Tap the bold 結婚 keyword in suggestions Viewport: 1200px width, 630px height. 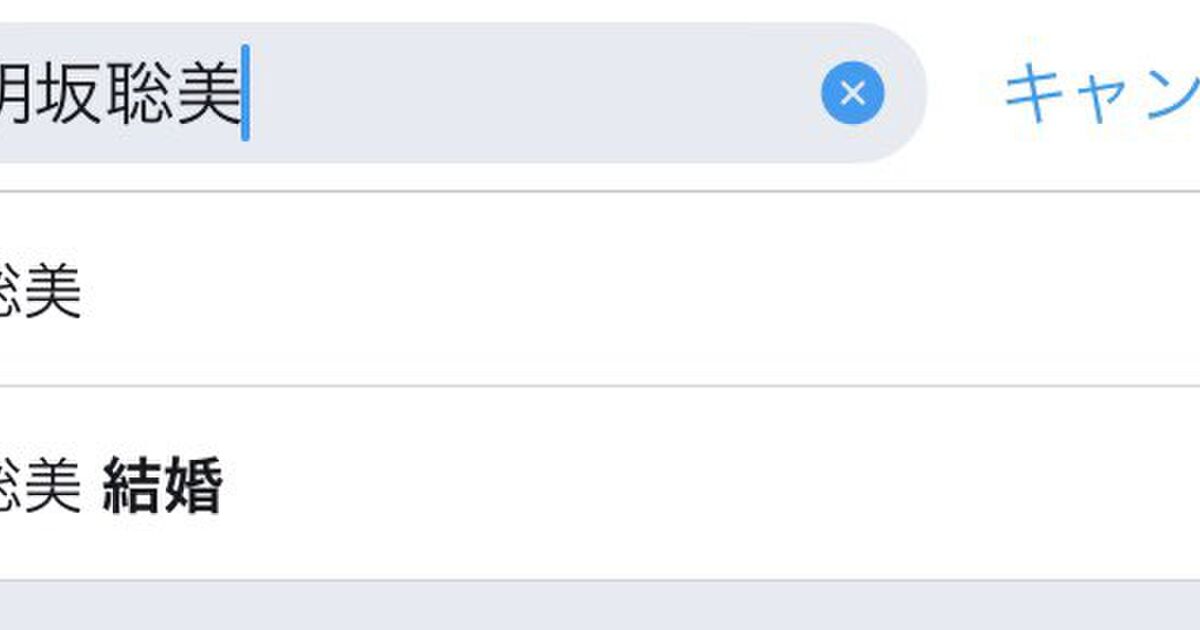pos(163,486)
